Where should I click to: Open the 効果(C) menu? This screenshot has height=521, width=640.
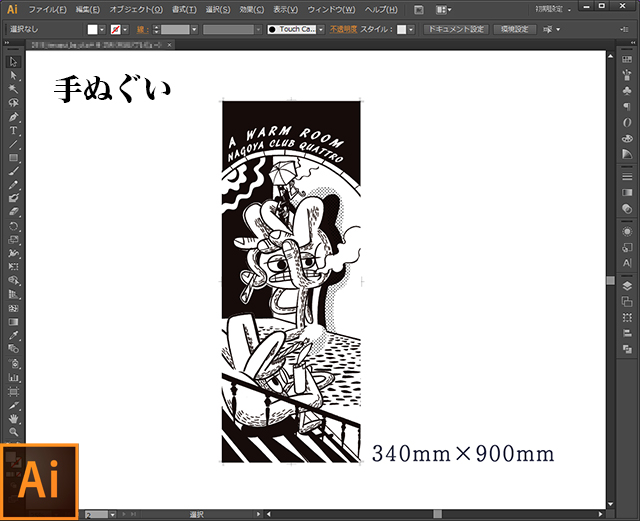(252, 9)
